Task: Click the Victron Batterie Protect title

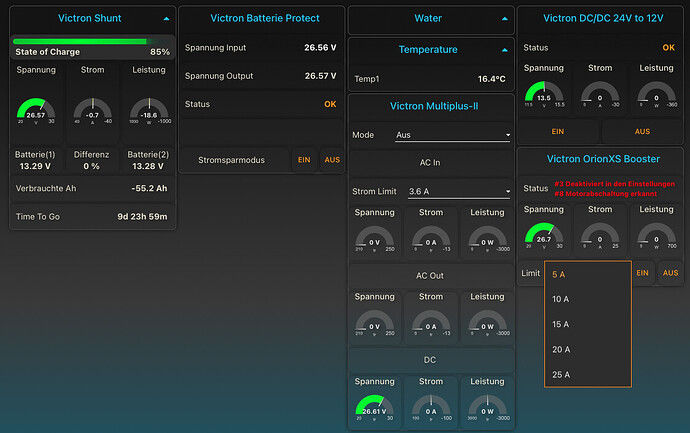Action: click(x=265, y=18)
